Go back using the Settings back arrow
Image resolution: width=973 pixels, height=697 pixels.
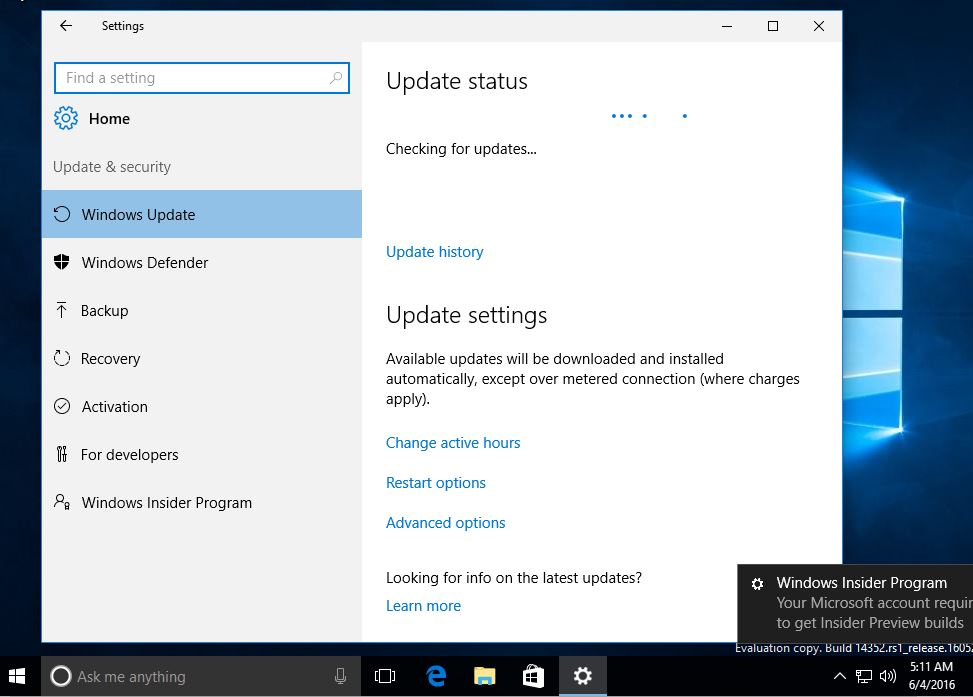coord(66,25)
